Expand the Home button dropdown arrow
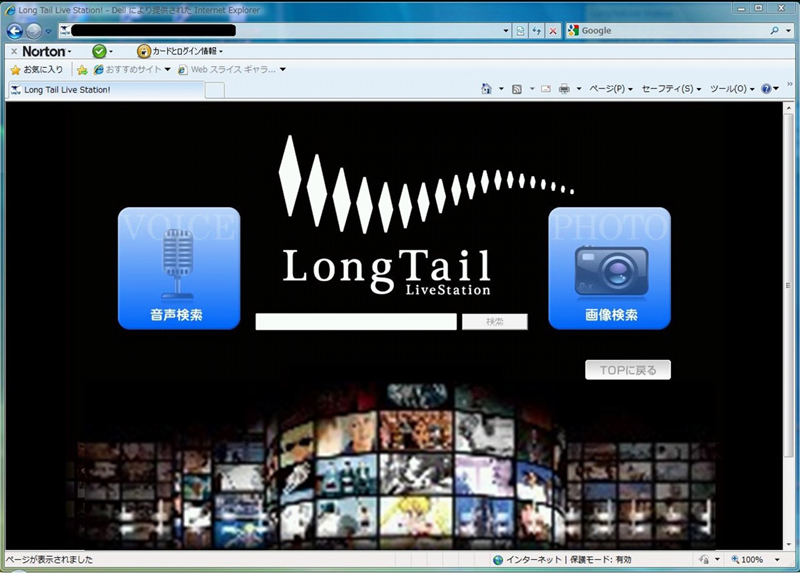 501,89
